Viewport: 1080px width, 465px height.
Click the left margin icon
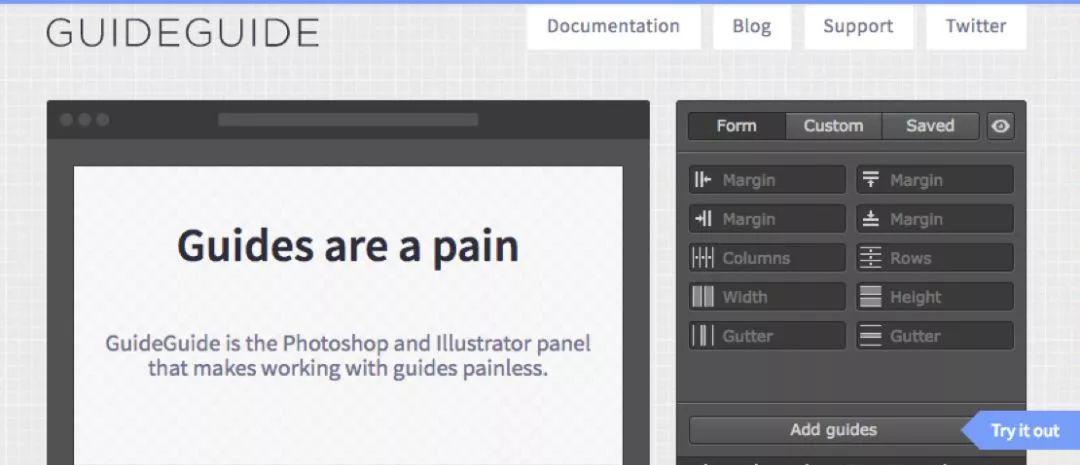(x=703, y=180)
